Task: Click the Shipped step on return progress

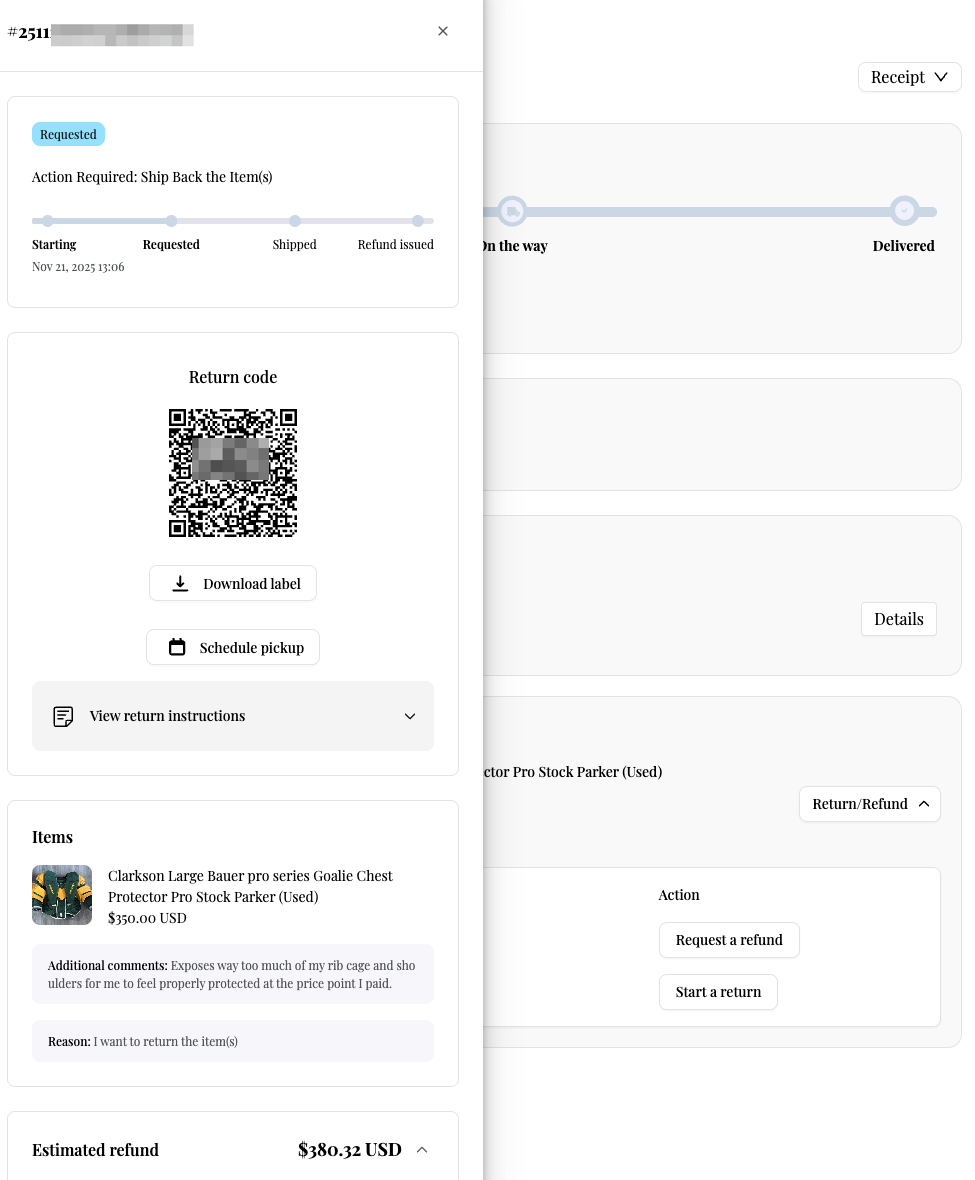Action: click(x=295, y=221)
